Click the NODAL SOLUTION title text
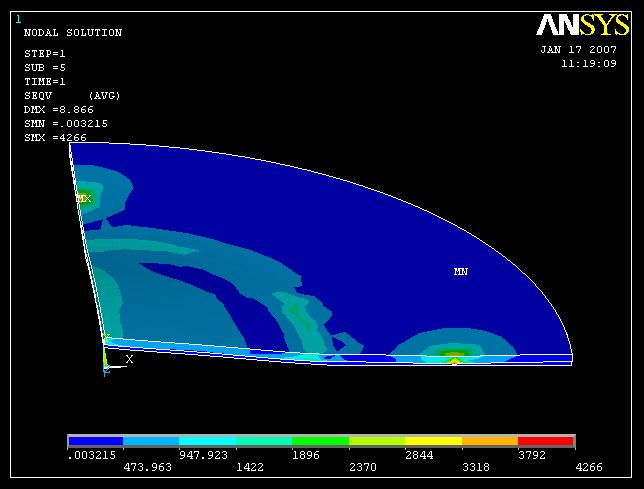 pos(73,33)
